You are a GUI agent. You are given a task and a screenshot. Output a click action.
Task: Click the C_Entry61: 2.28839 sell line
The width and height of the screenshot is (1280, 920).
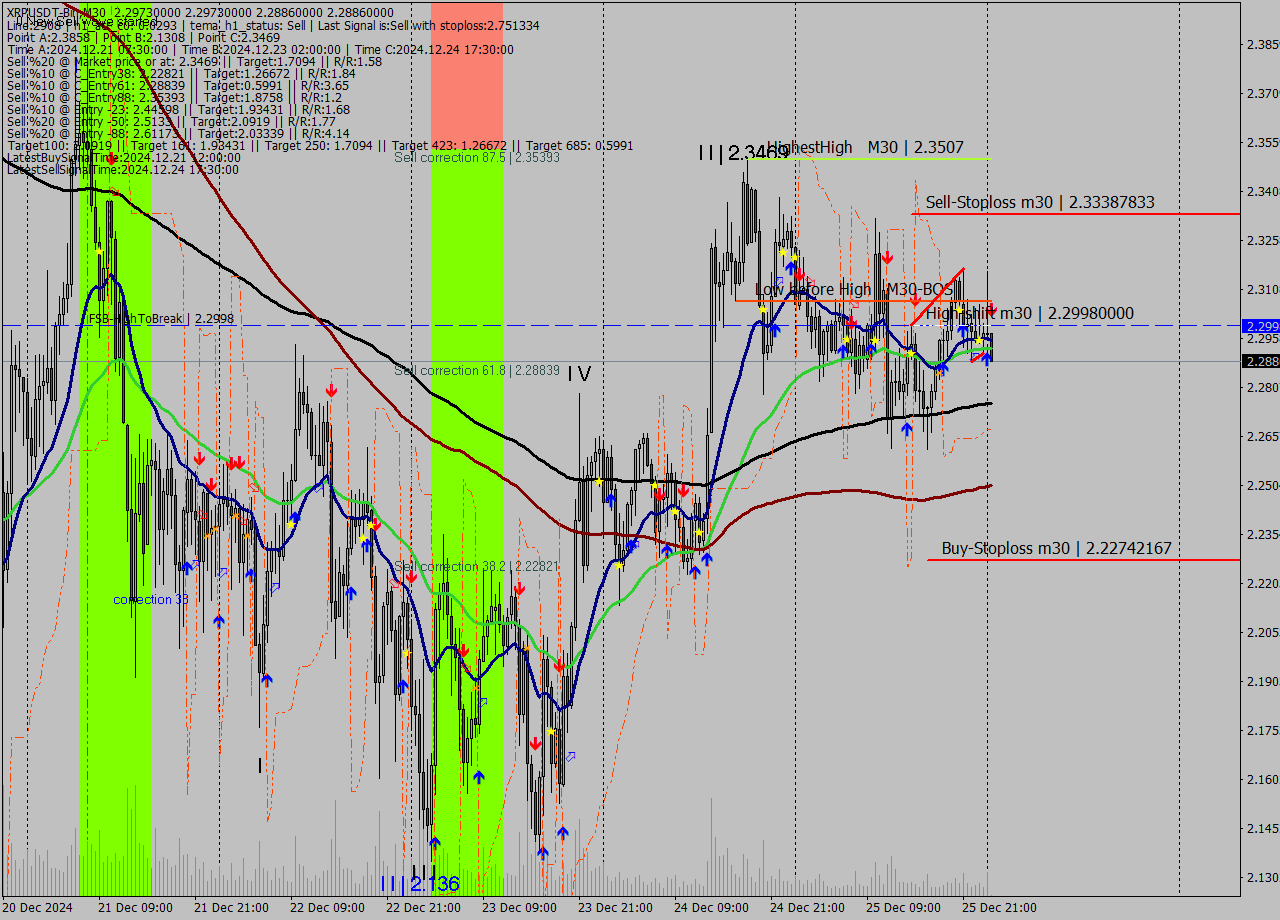point(178,85)
